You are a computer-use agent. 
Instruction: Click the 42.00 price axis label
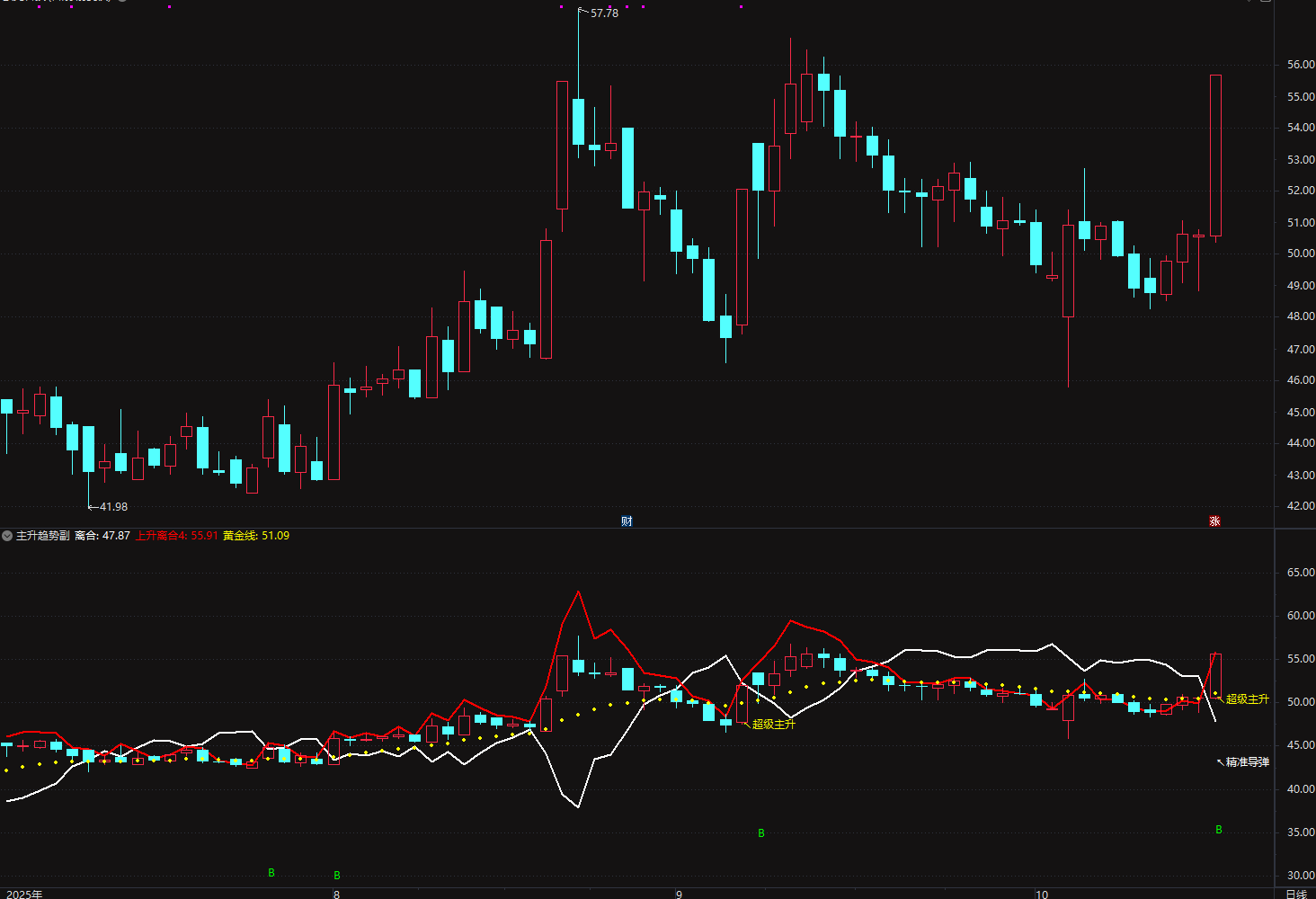[x=1301, y=506]
